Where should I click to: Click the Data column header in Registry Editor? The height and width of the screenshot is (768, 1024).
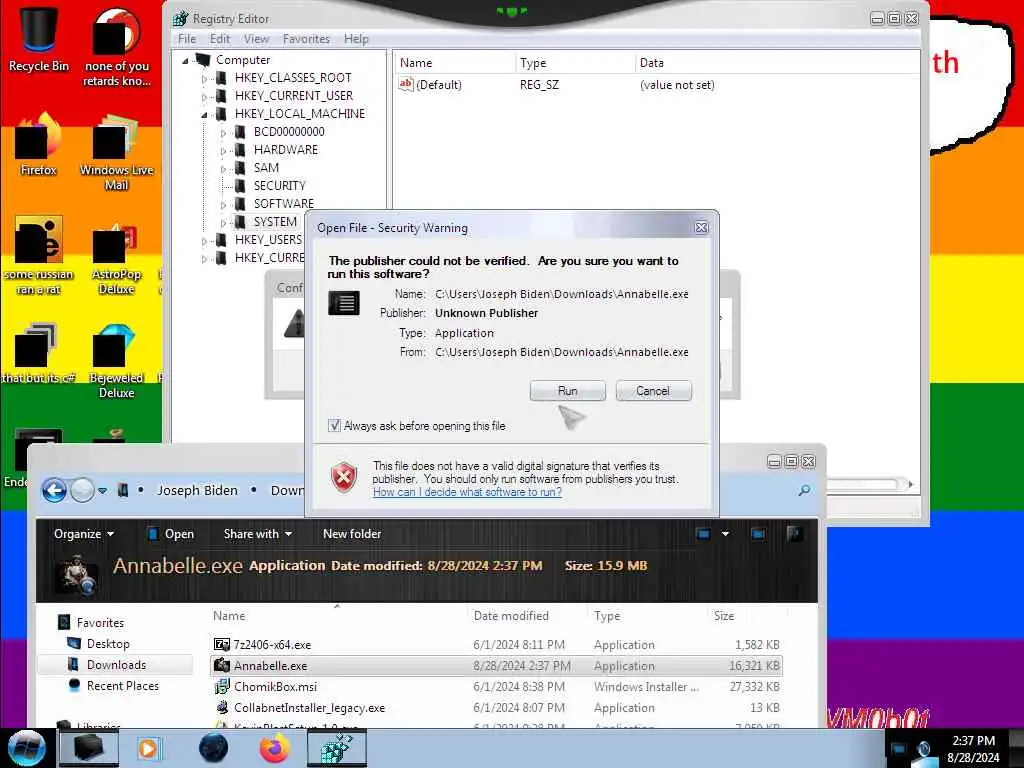tap(652, 63)
